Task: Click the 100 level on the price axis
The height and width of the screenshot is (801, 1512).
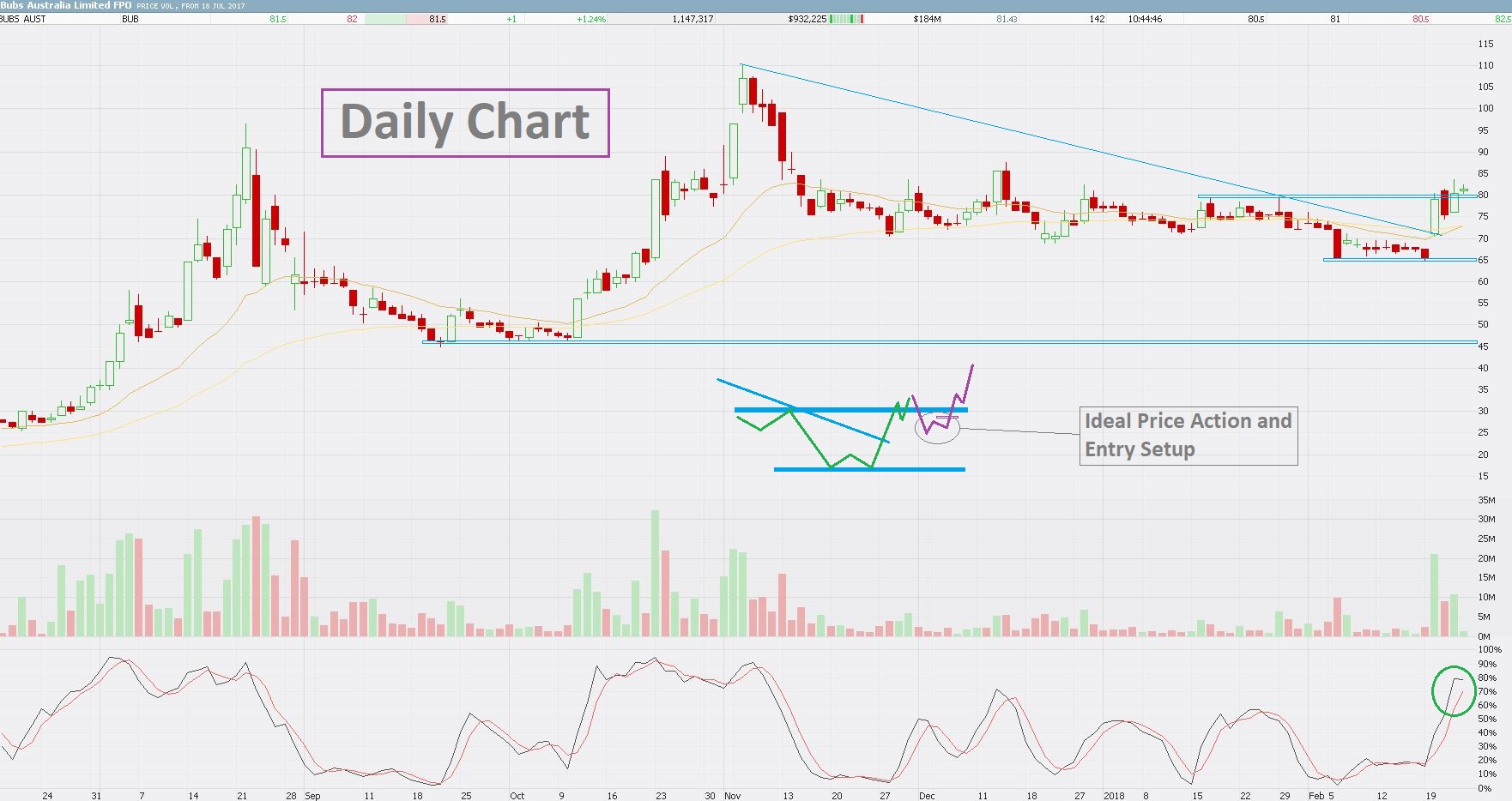Action: click(1485, 108)
